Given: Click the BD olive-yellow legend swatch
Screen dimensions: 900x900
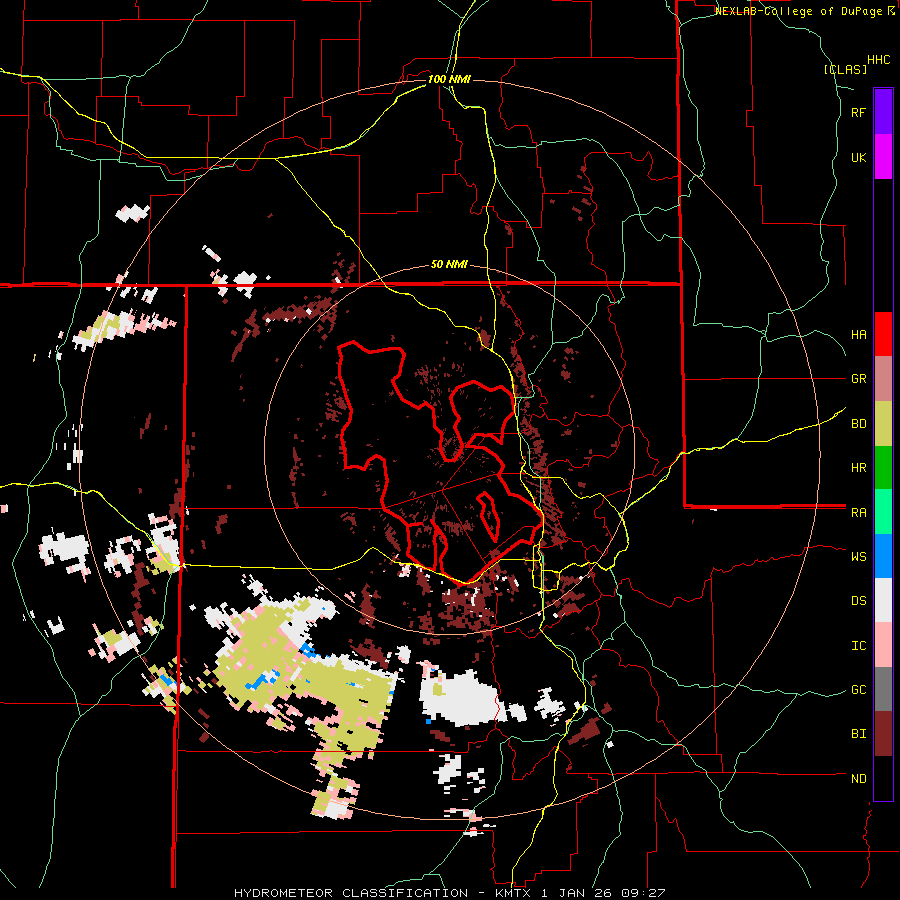Looking at the screenshot, I should point(883,424).
